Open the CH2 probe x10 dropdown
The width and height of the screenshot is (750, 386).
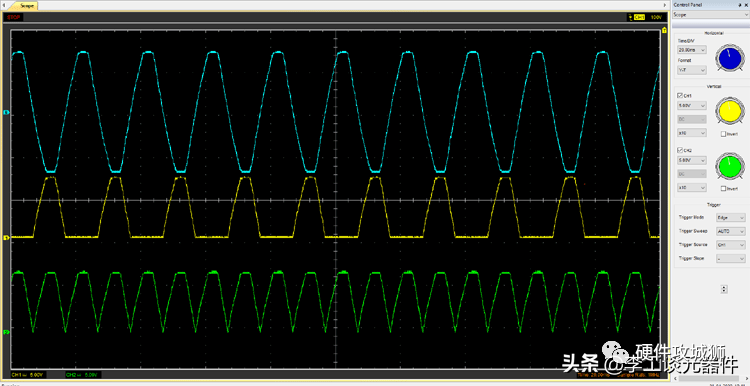point(692,188)
